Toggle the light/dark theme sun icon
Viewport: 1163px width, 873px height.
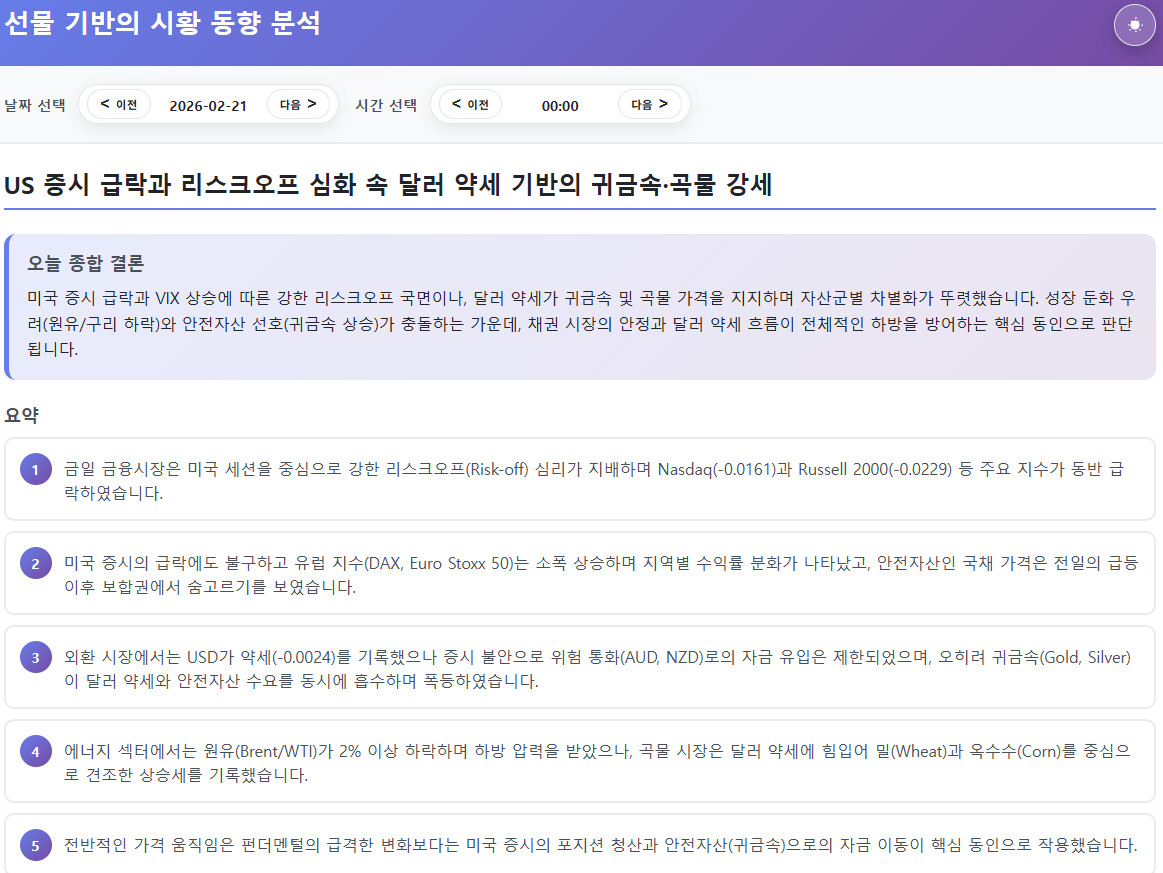click(1134, 26)
